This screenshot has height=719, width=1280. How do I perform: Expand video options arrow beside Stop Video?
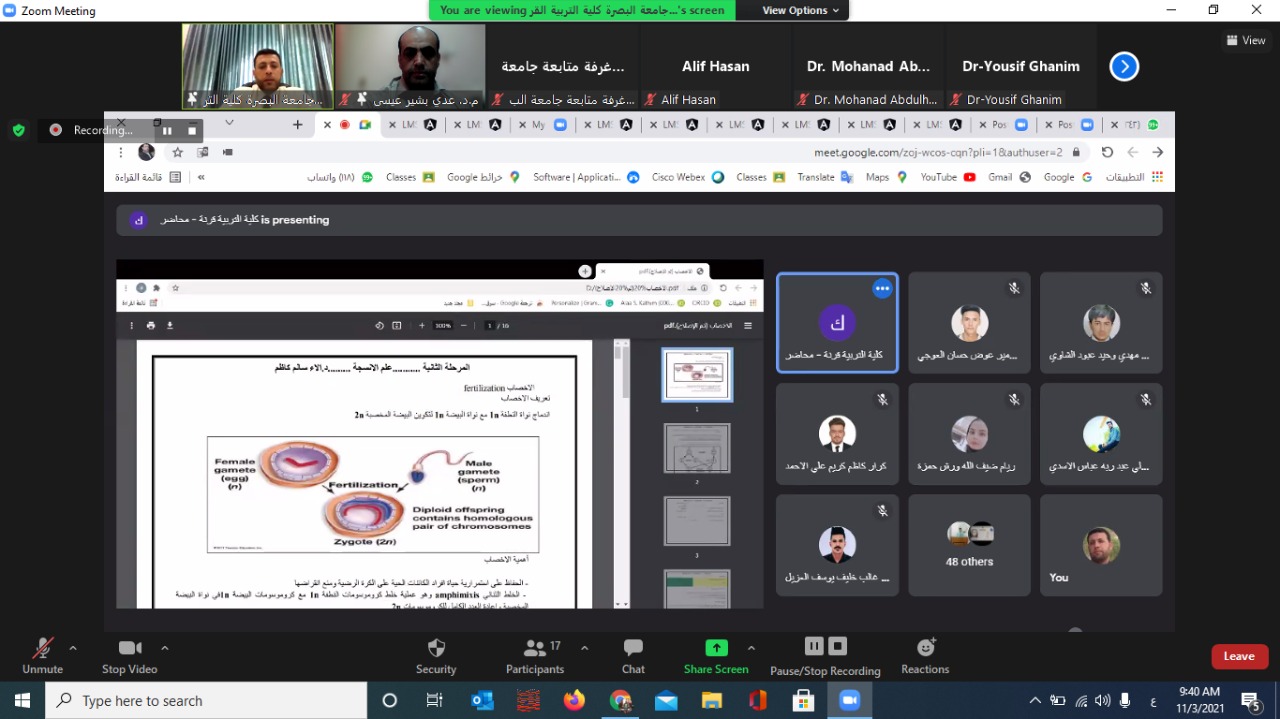[165, 647]
